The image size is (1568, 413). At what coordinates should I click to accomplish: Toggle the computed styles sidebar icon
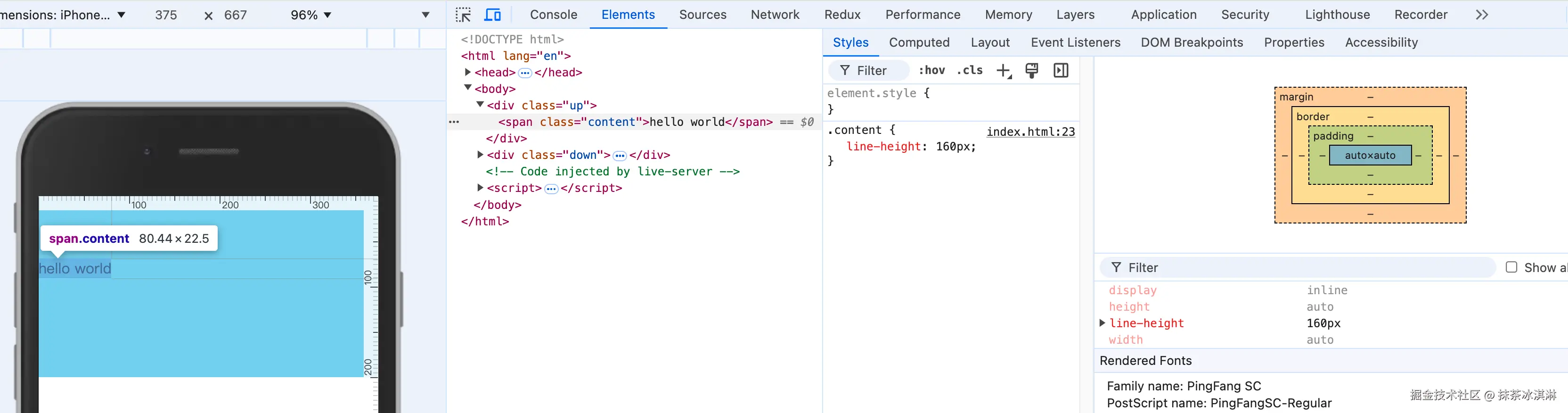click(1061, 71)
